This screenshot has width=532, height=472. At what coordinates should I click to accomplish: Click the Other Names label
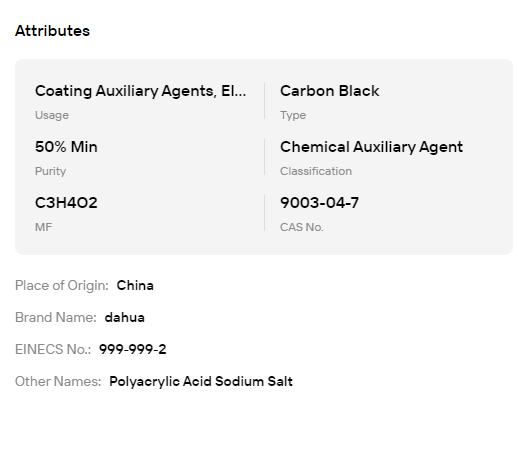(x=58, y=381)
